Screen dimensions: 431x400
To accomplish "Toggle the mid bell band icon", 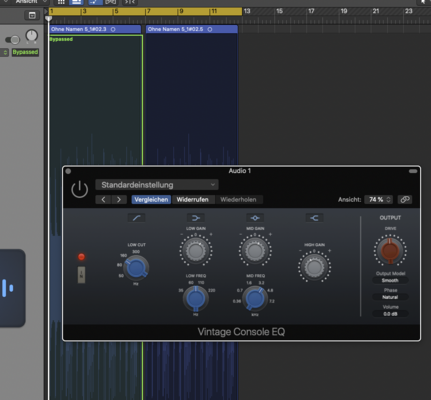I will 255,218.
